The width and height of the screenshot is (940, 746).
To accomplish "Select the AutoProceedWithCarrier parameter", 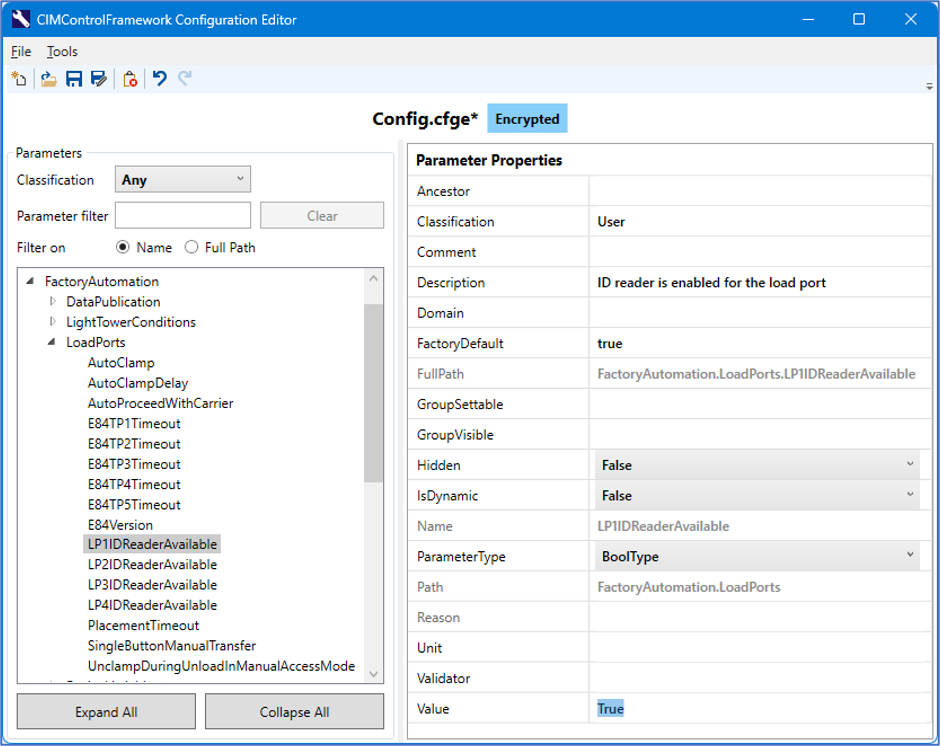I will pyautogui.click(x=161, y=404).
